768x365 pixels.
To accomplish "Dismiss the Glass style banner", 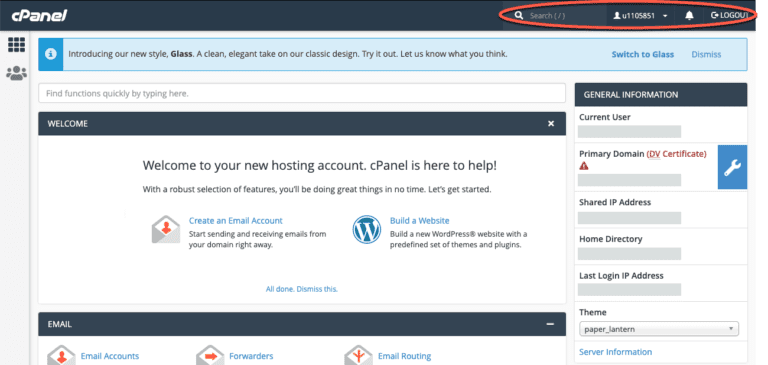I will point(706,54).
